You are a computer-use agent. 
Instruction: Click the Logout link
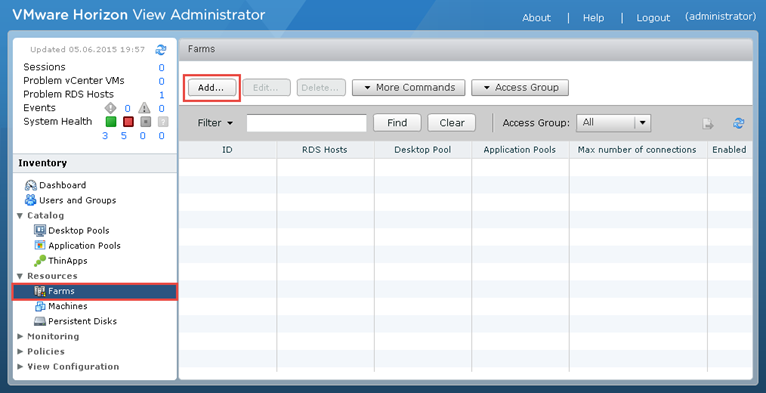(x=653, y=18)
